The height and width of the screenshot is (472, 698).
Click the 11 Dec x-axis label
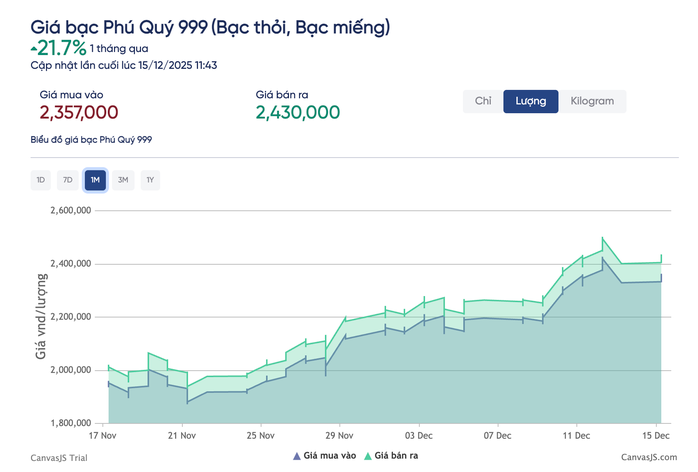576,436
